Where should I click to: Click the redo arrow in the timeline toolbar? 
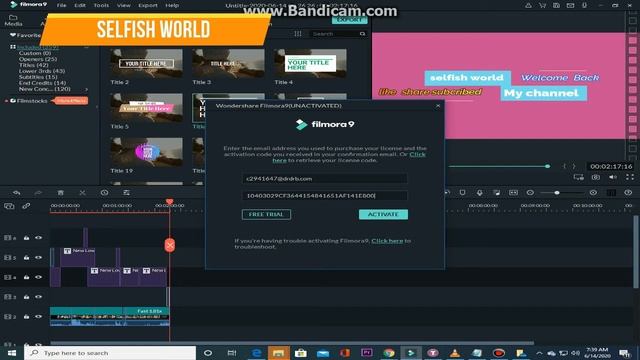(38, 193)
